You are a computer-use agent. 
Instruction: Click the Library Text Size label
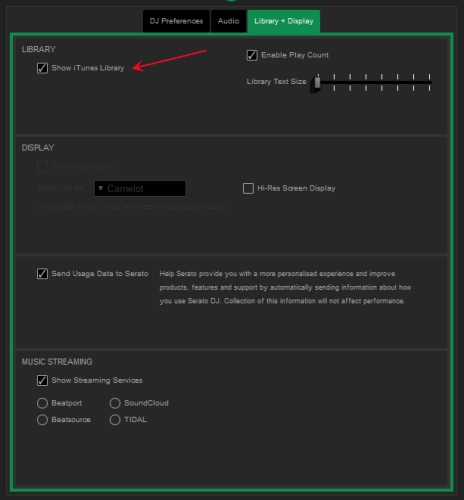pos(276,82)
